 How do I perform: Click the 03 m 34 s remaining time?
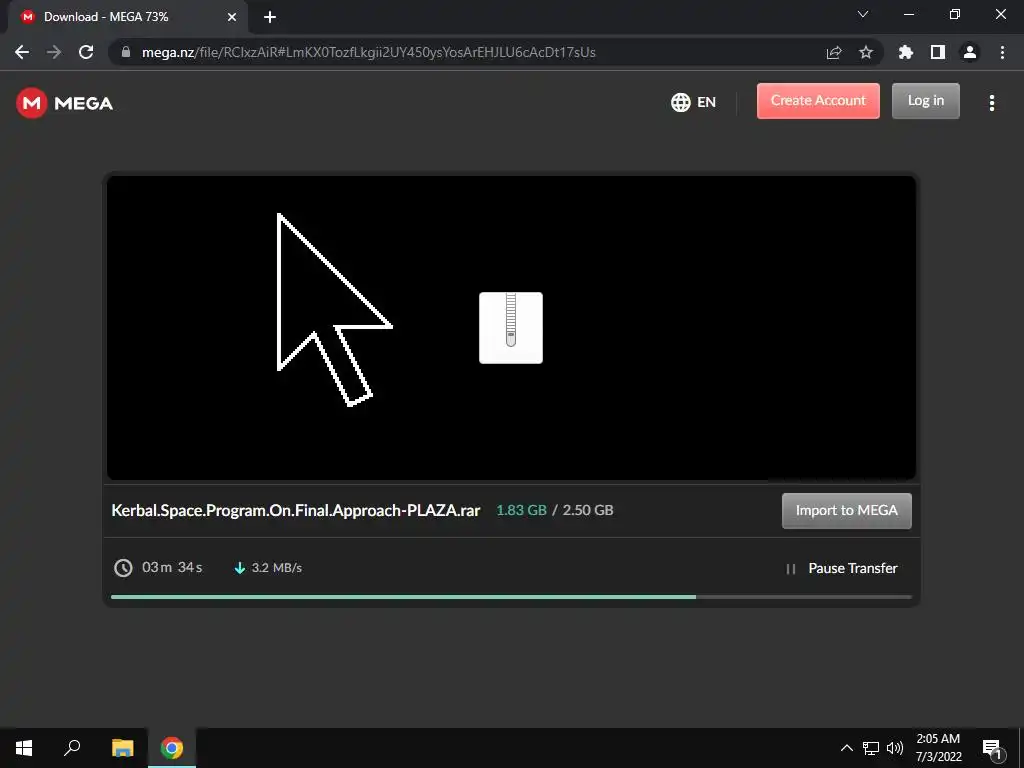172,567
